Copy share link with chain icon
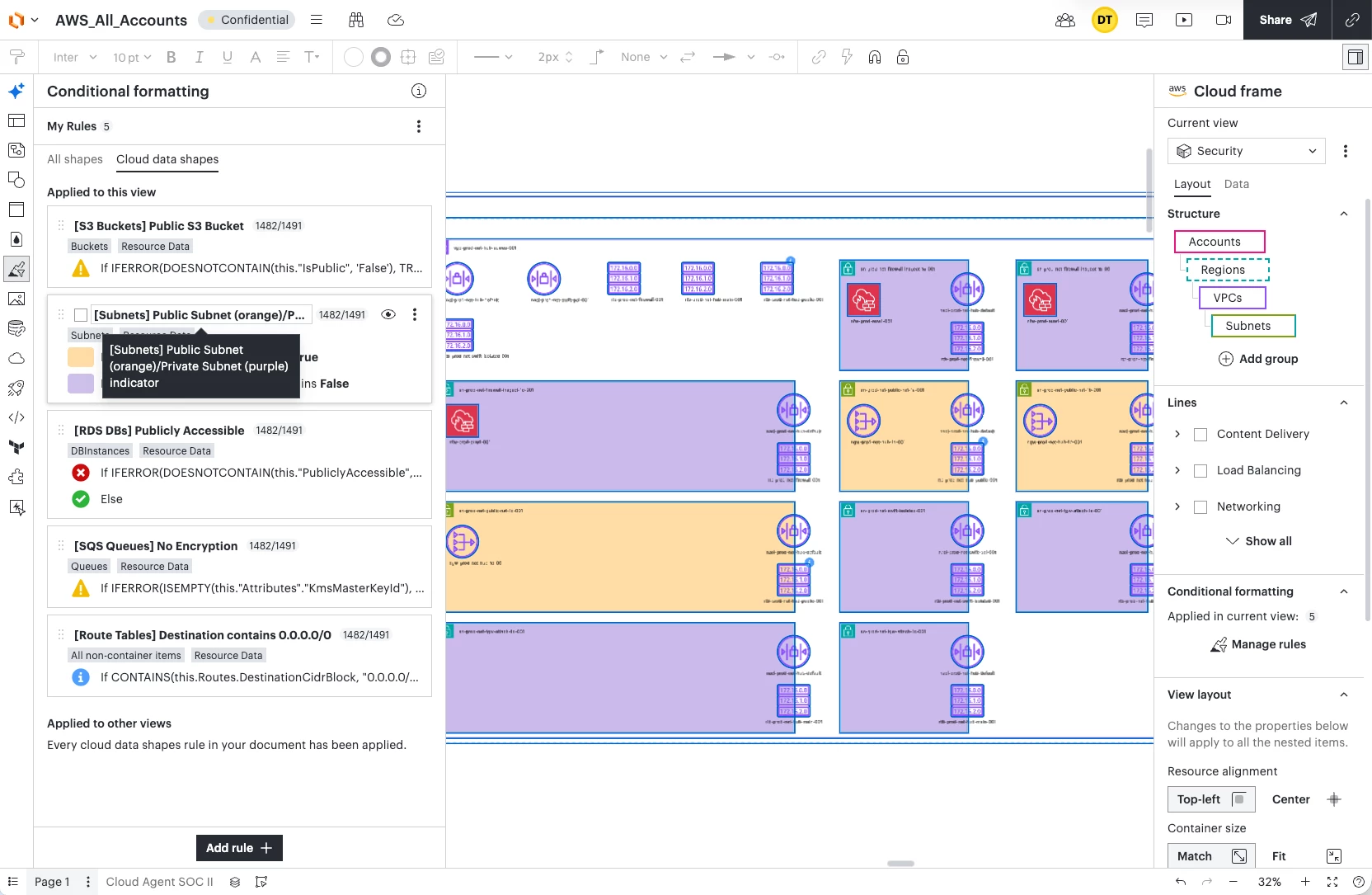This screenshot has width=1372, height=895. (x=1352, y=20)
